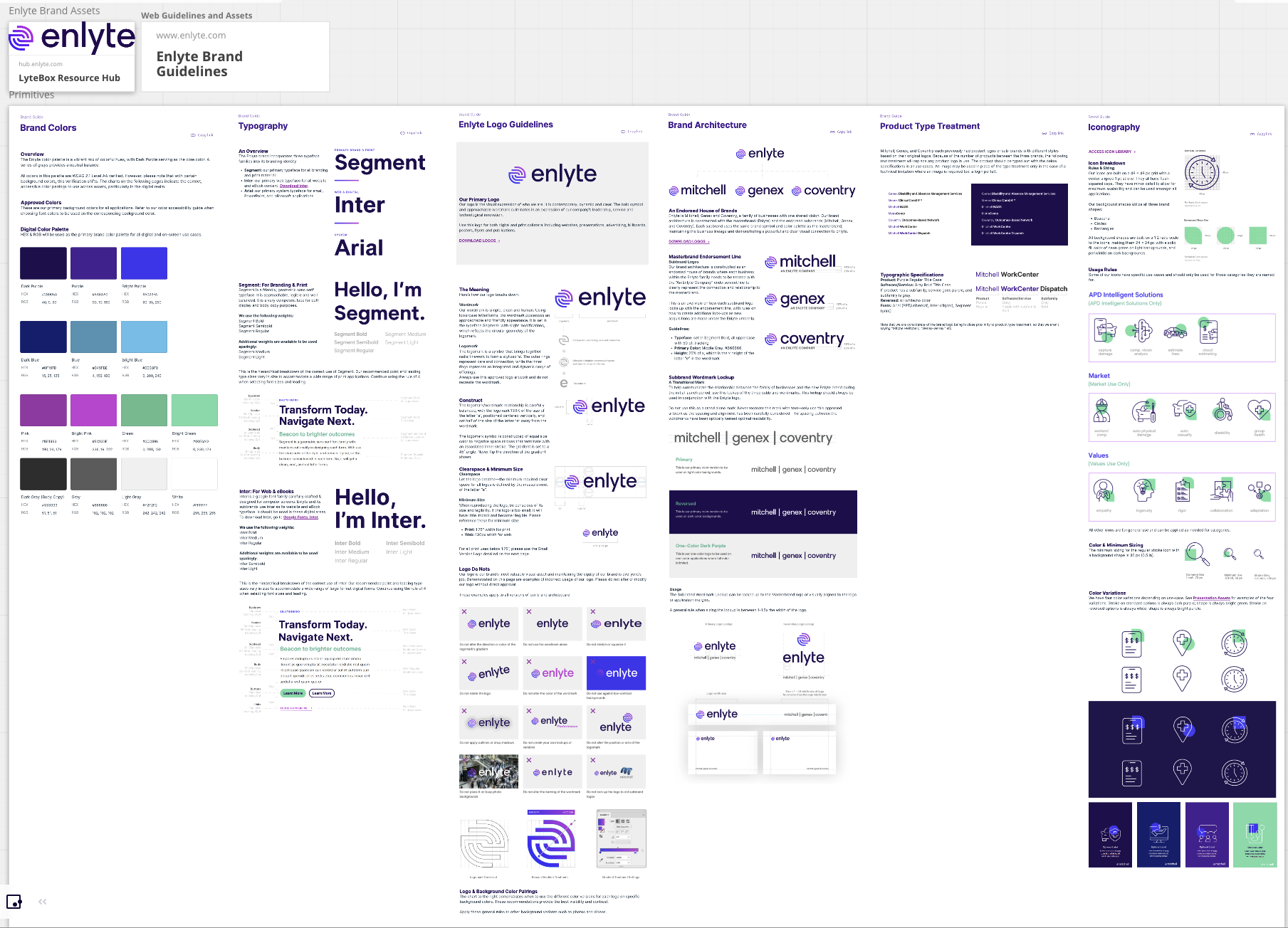Click the Copy link icon on the Iconography frame

click(x=1254, y=133)
